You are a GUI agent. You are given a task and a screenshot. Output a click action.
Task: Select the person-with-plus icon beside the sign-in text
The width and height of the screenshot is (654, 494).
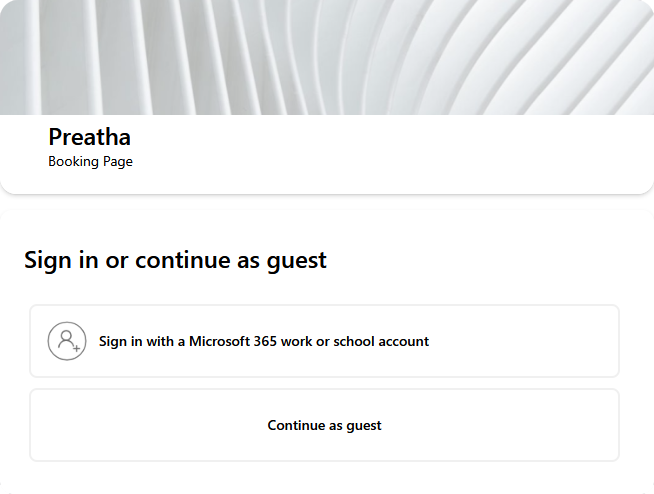pyautogui.click(x=67, y=341)
